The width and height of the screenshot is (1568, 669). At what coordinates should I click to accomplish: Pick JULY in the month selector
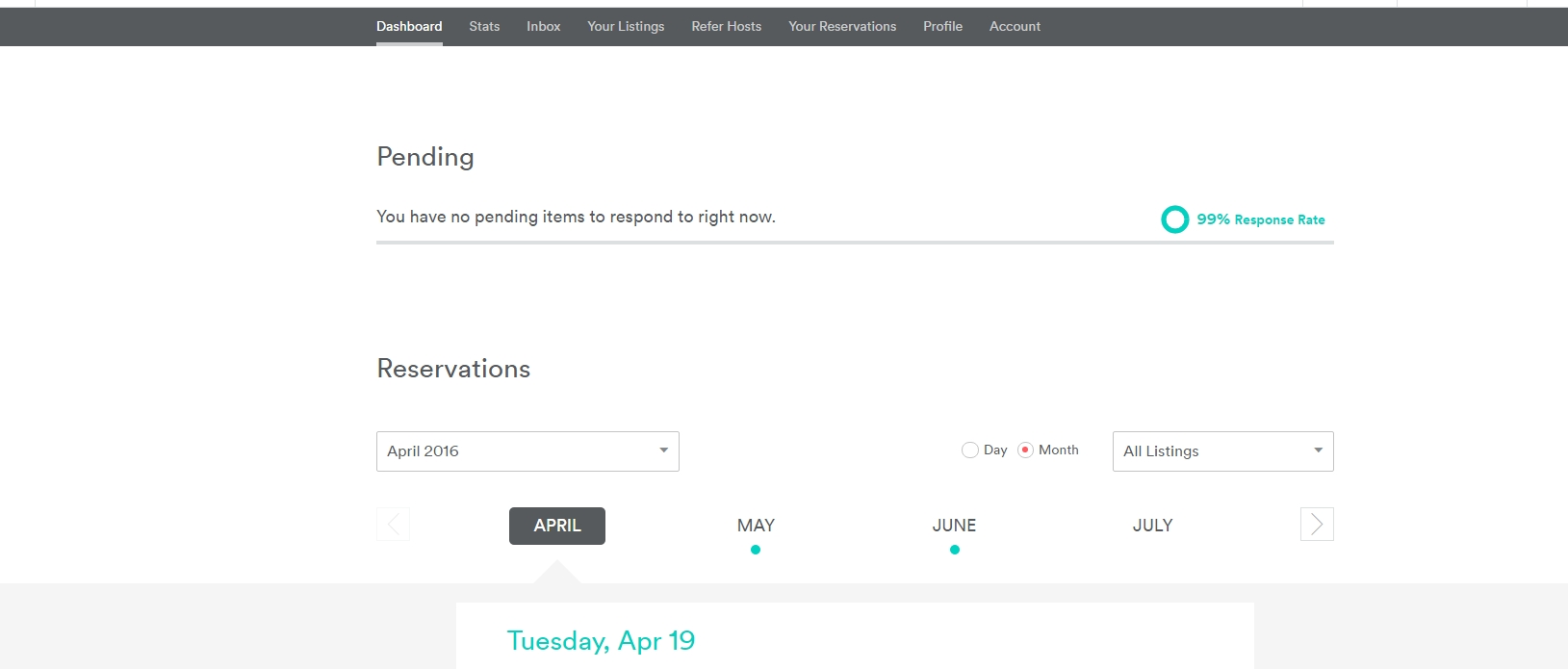point(1152,526)
